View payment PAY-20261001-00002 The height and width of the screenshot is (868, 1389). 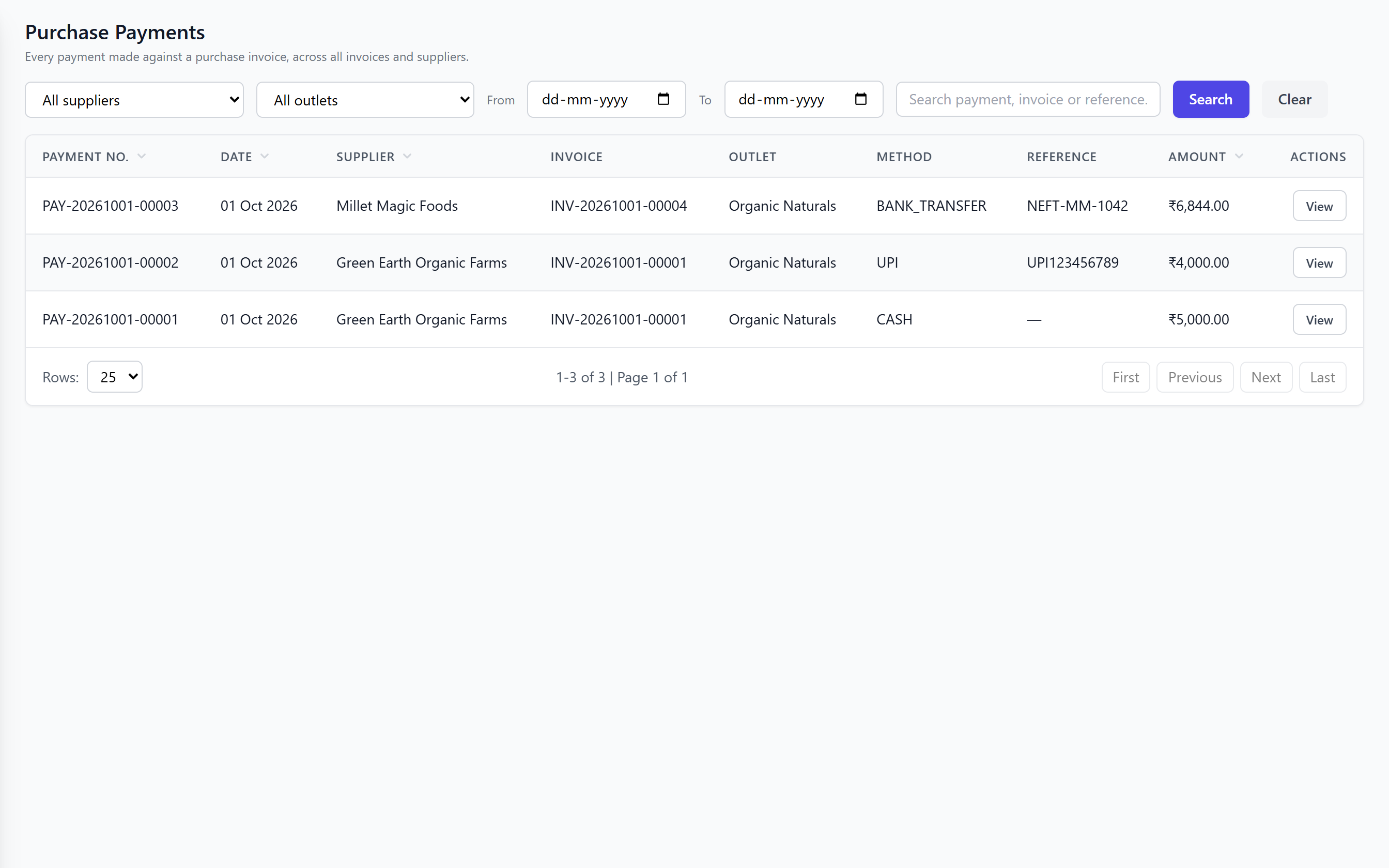pyautogui.click(x=1319, y=263)
